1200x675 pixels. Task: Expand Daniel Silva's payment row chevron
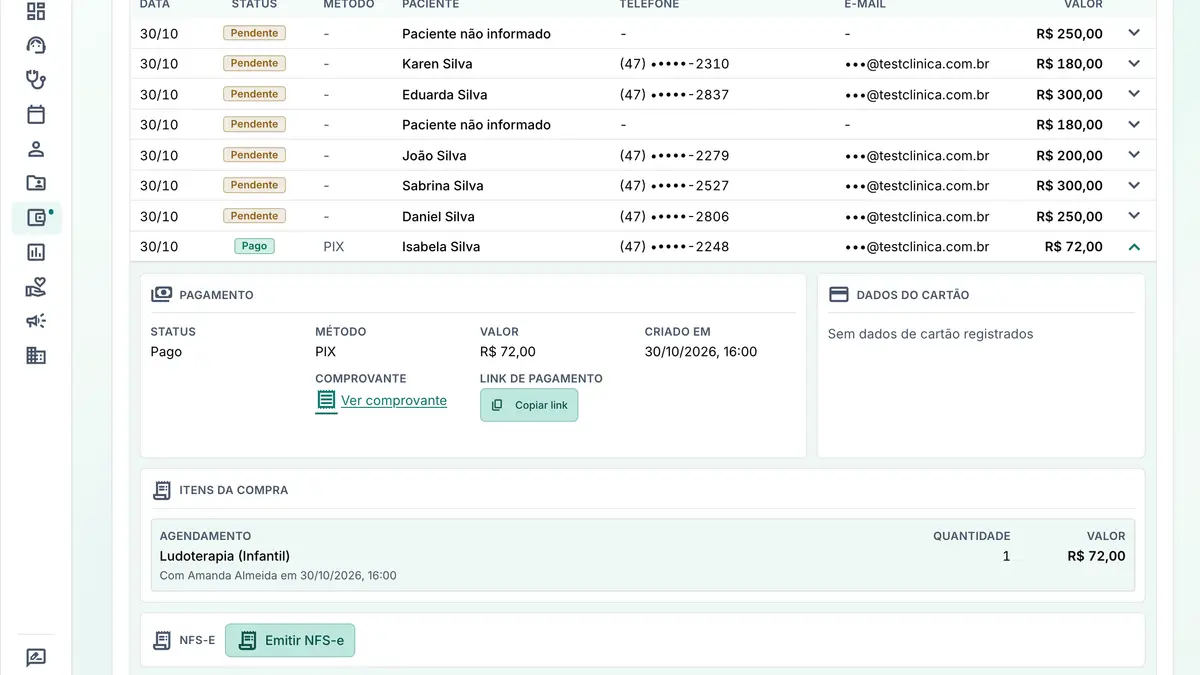click(1134, 216)
